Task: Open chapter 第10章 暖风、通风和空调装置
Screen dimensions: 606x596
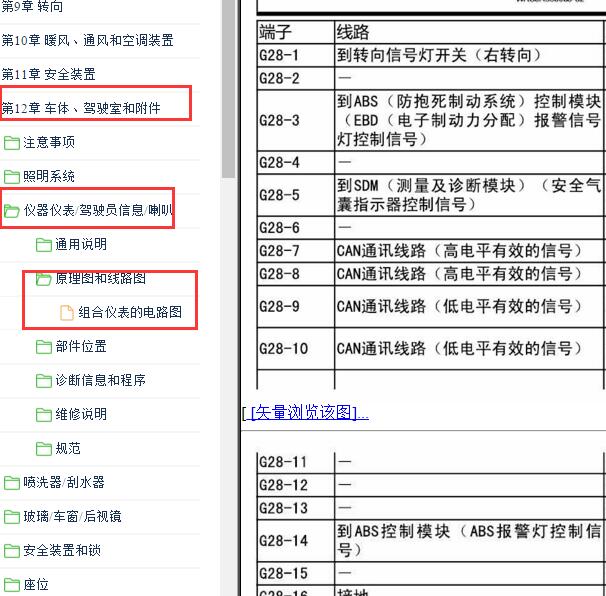Action: [87, 40]
